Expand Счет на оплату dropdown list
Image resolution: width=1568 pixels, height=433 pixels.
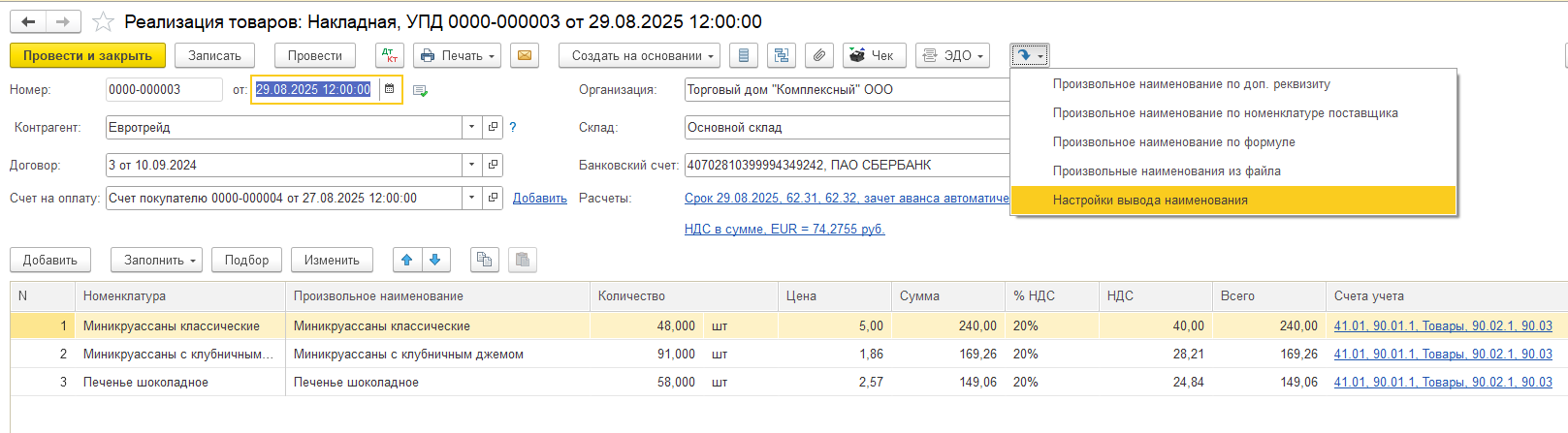coord(471,198)
